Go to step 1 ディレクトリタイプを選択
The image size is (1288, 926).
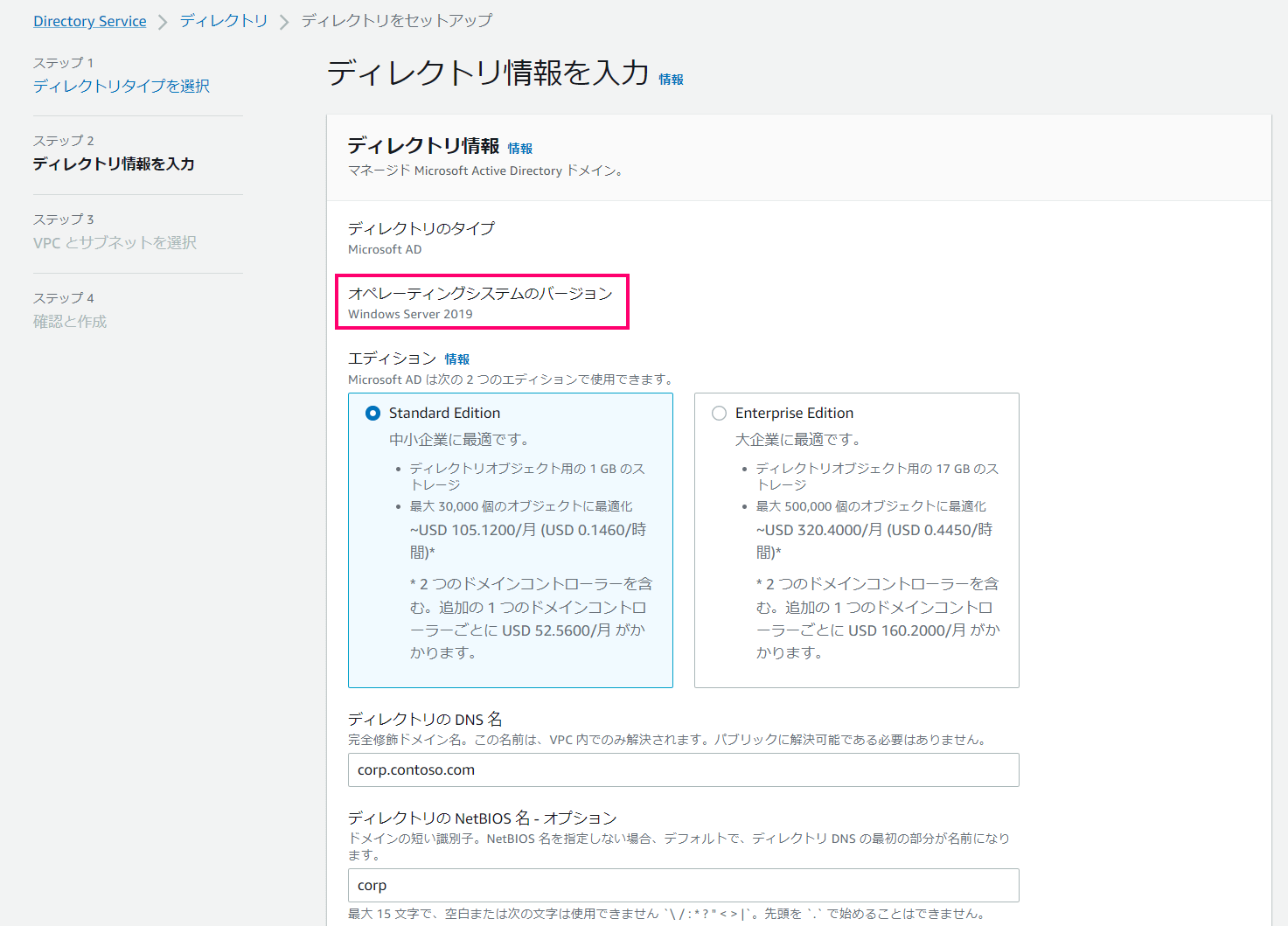[x=122, y=86]
